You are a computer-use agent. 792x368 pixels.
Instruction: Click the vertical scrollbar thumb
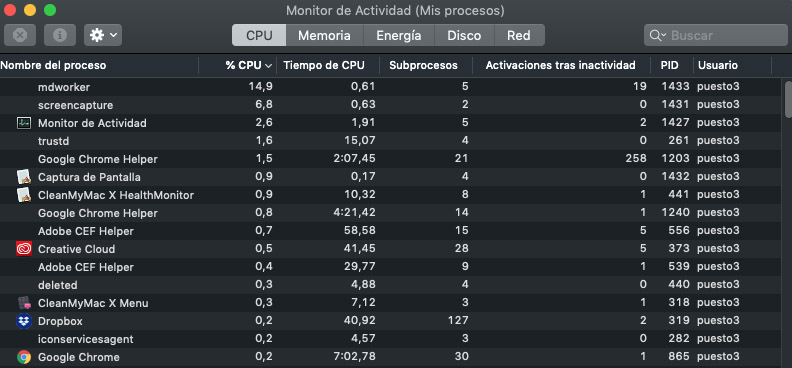pos(788,98)
